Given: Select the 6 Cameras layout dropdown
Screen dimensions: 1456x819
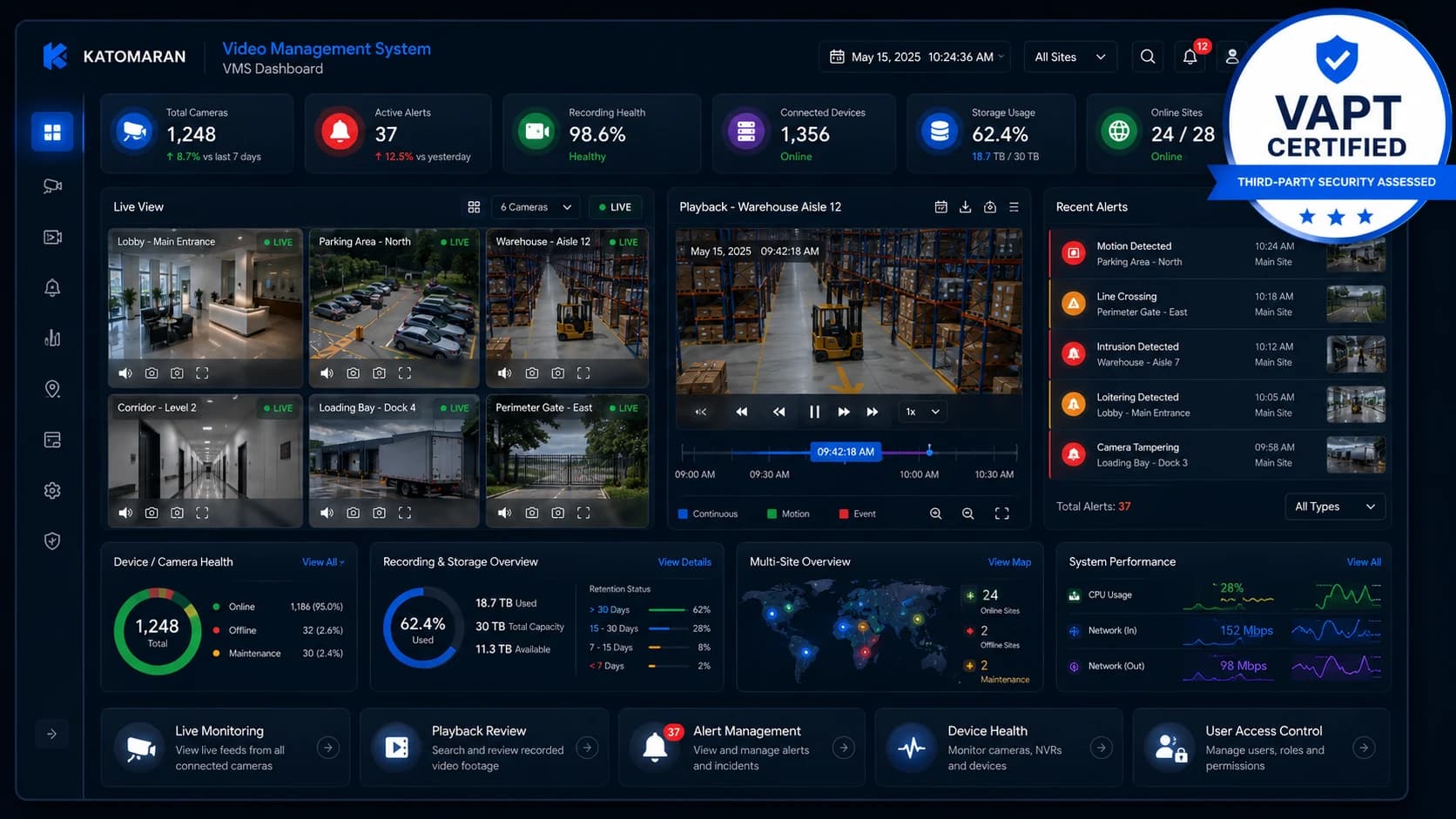Looking at the screenshot, I should (536, 207).
